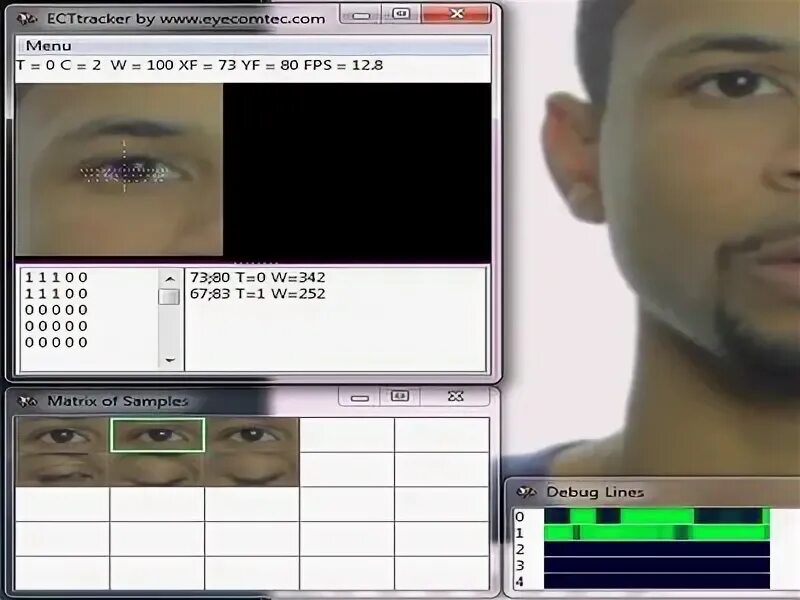Click debug line 1 green bar
The height and width of the screenshot is (600, 800).
pyautogui.click(x=657, y=533)
